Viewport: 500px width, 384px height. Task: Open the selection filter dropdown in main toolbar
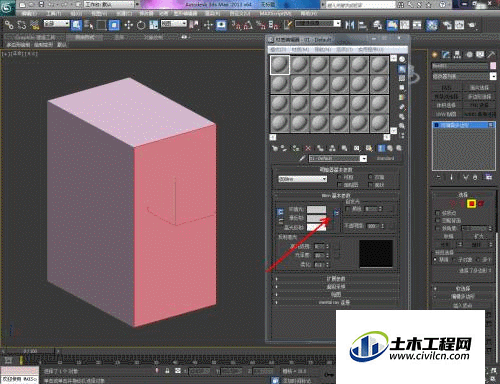tap(57, 24)
